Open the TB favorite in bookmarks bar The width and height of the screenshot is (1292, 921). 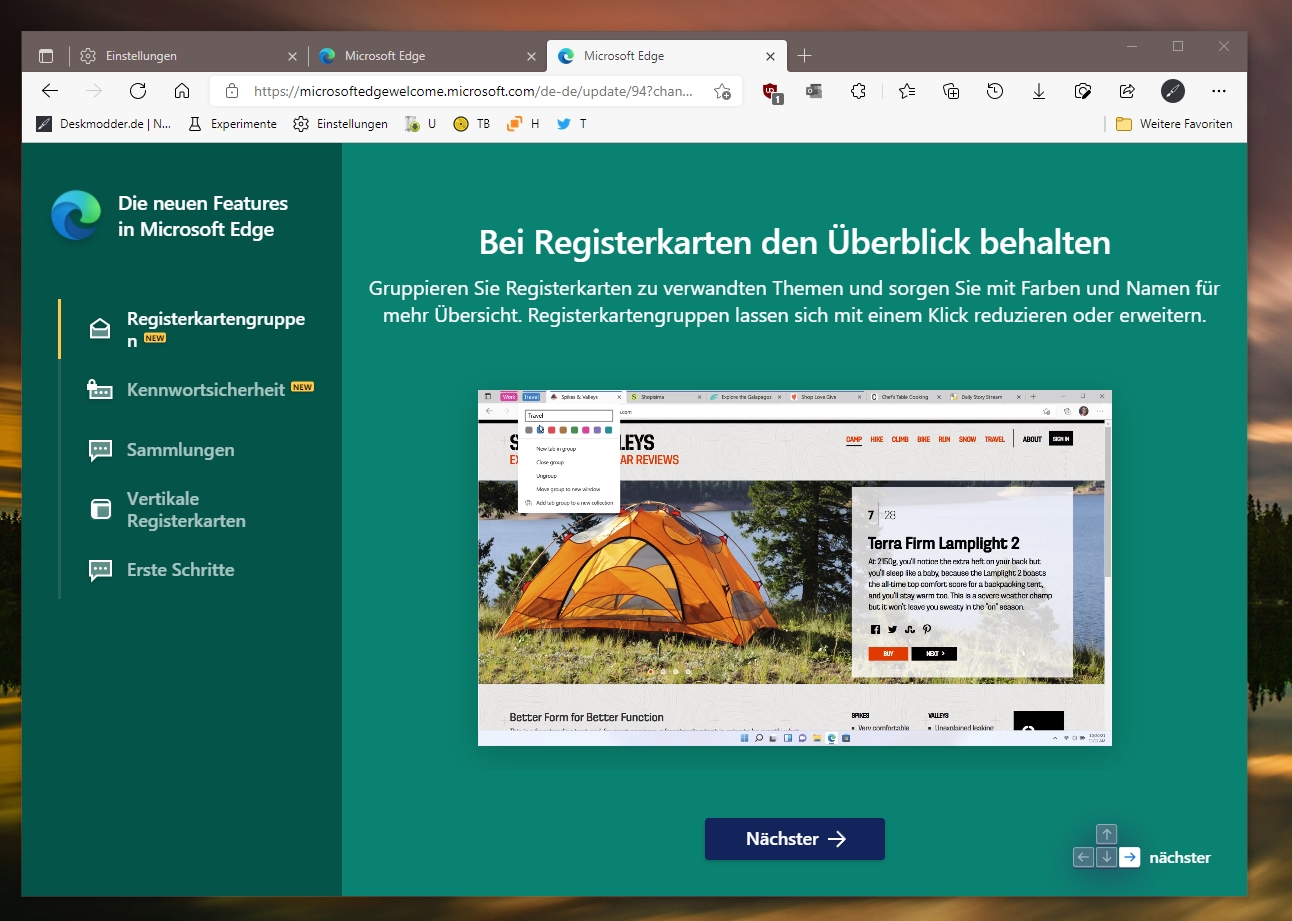472,124
